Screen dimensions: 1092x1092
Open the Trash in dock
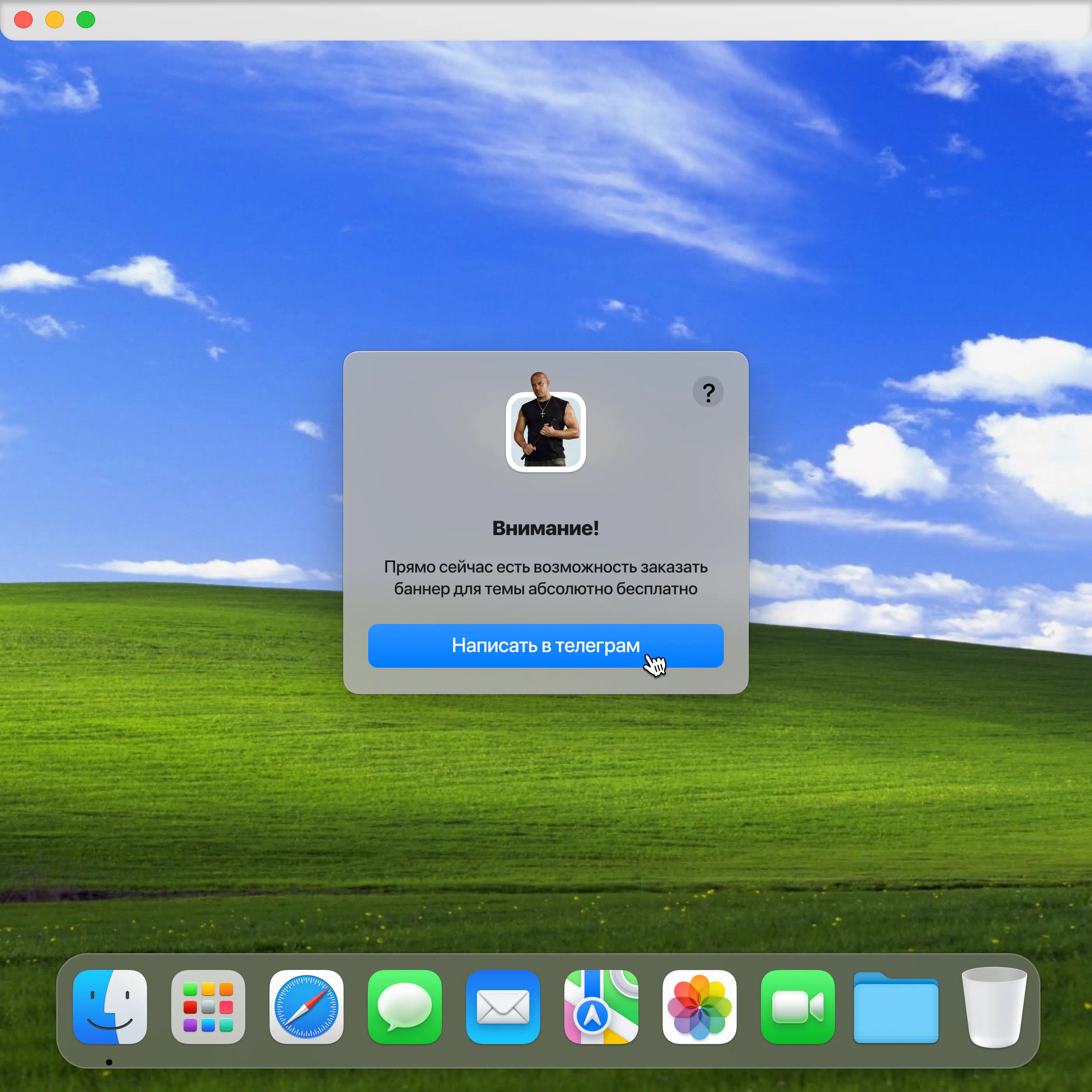coord(994,1007)
